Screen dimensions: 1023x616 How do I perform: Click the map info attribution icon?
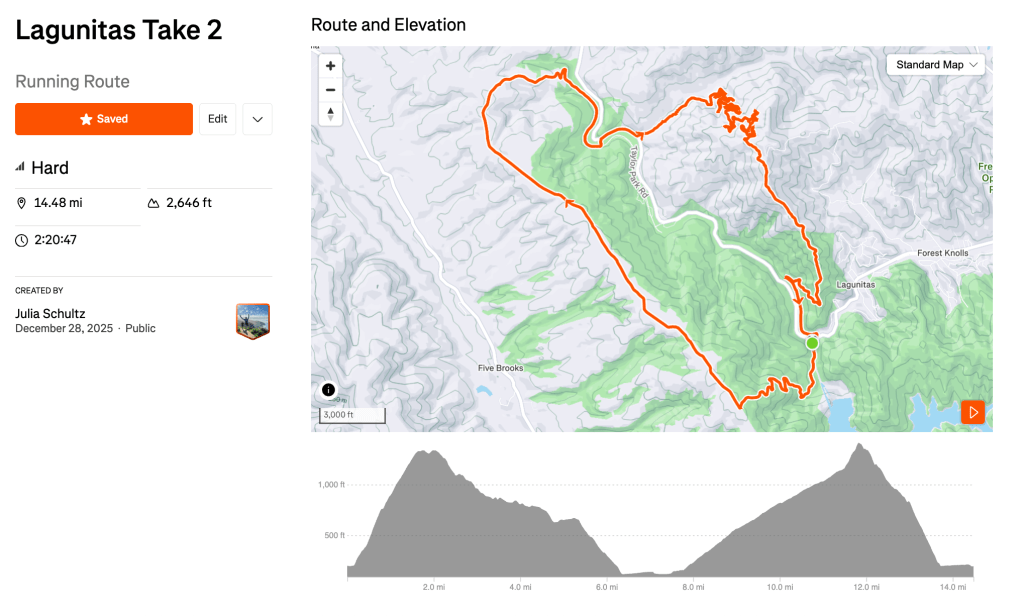[x=329, y=390]
